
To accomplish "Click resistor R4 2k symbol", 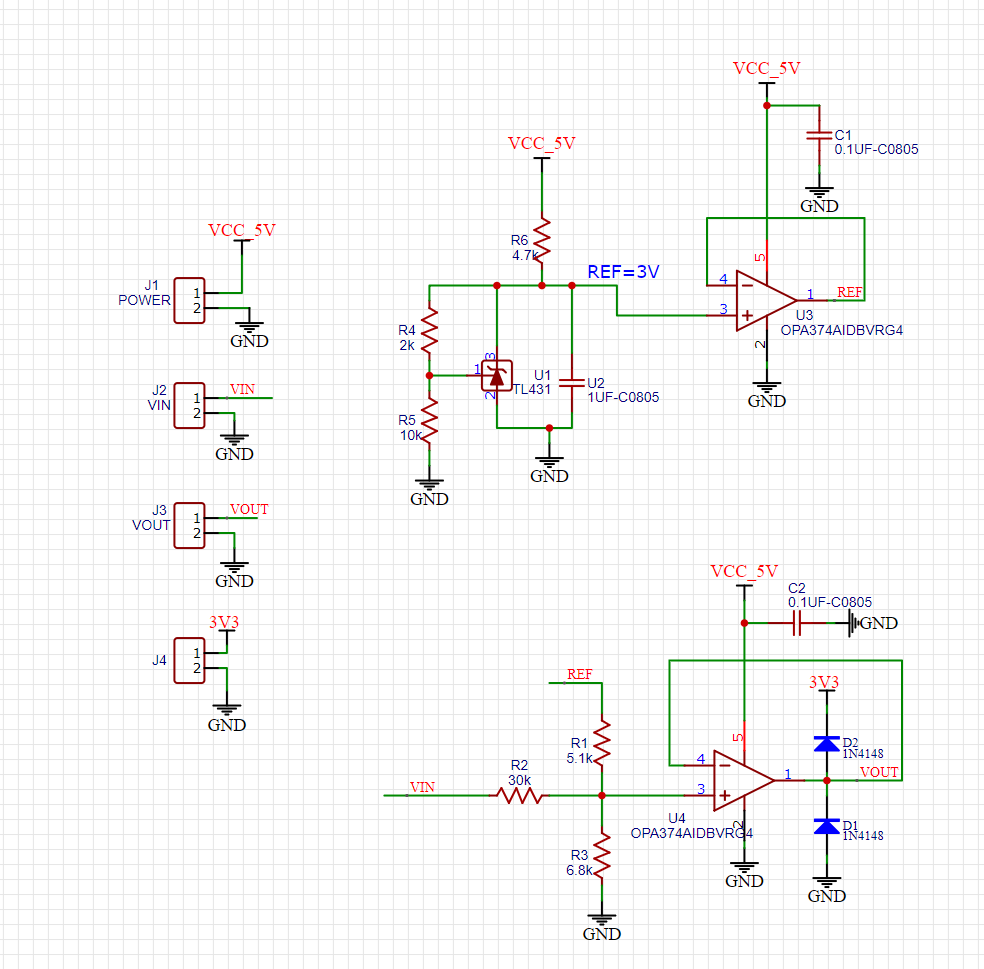I will pos(429,330).
